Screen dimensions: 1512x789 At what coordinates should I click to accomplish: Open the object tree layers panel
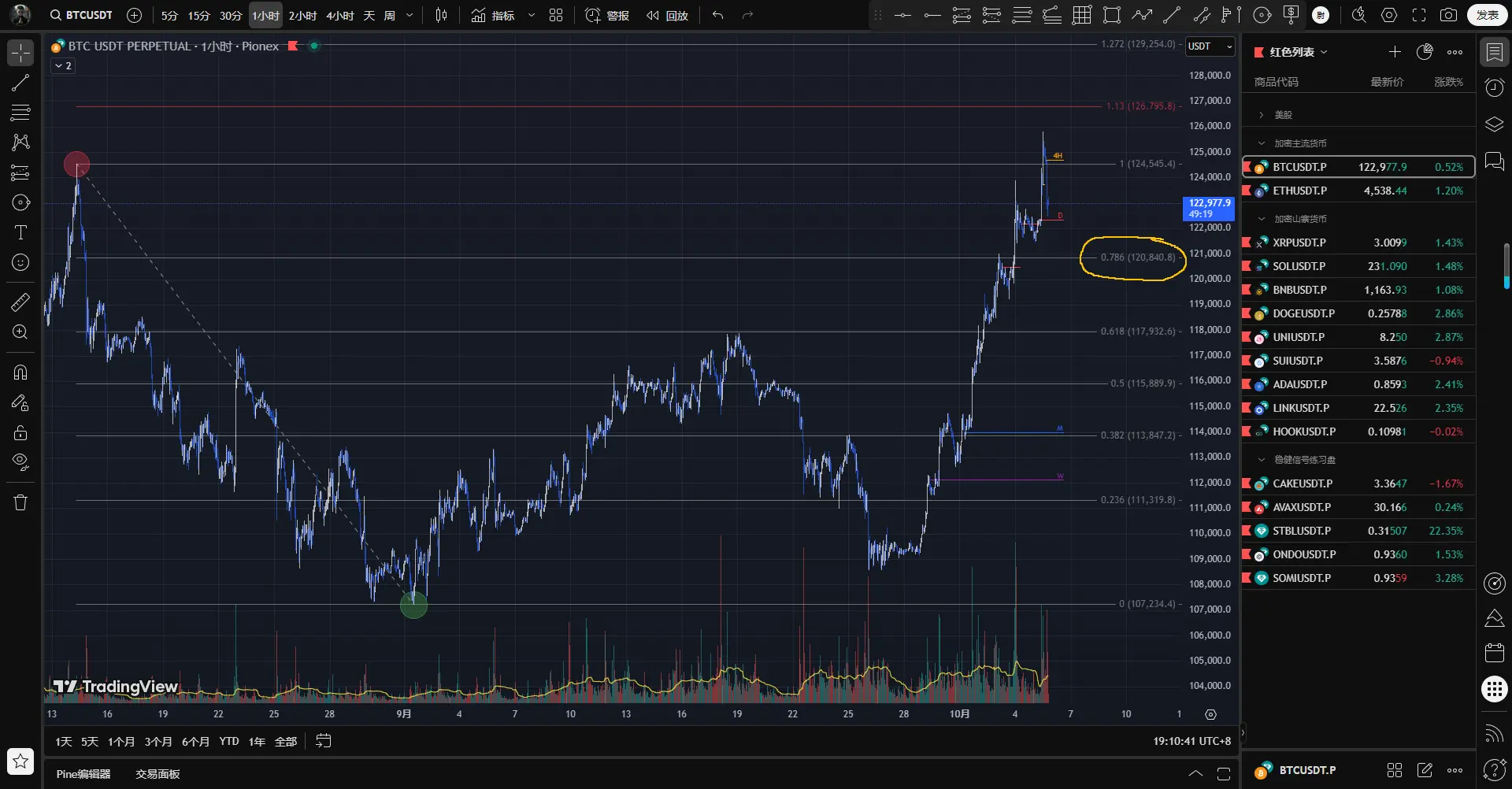1494,124
